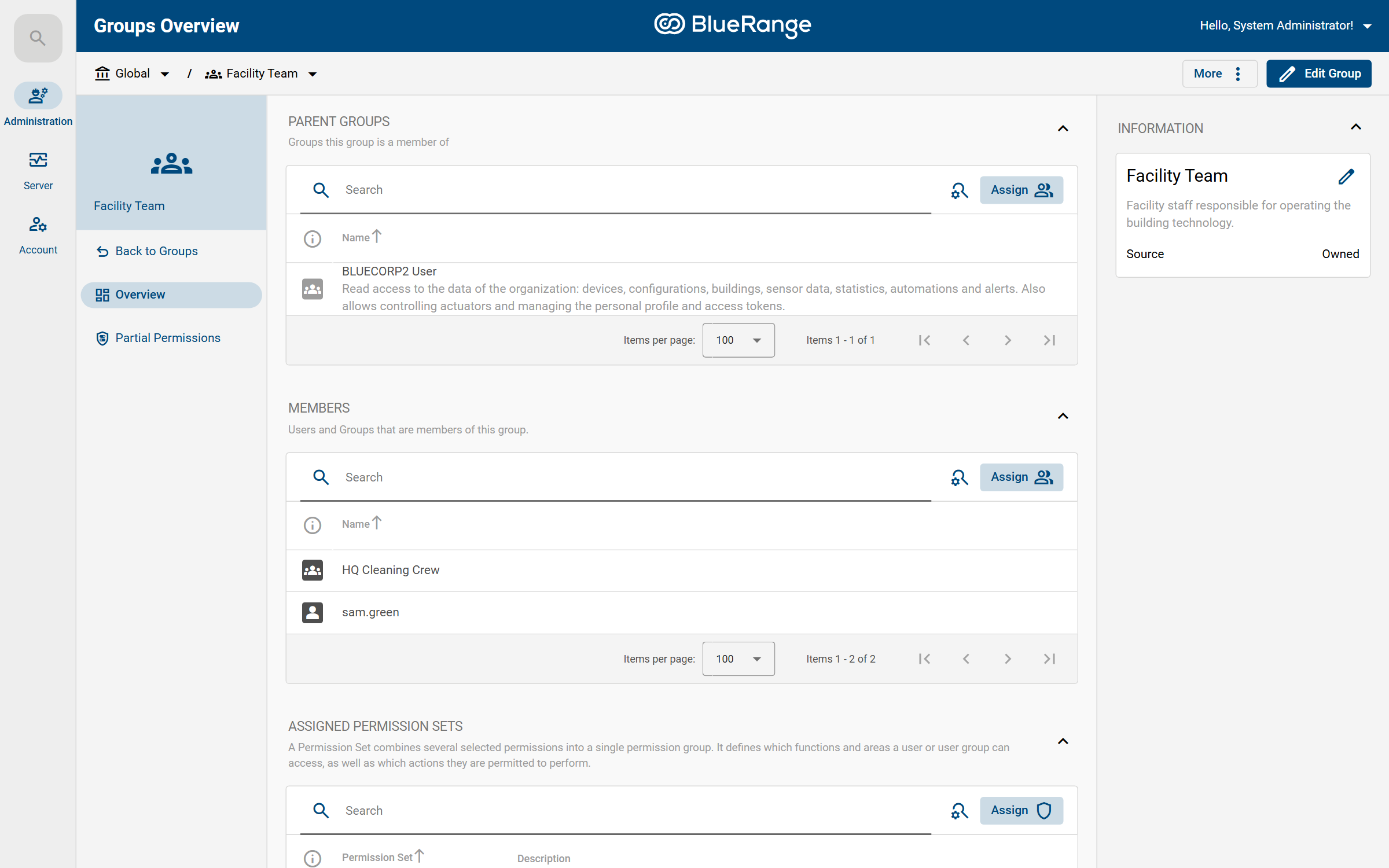
Task: Click the HQ Cleaning Crew group icon
Action: (313, 571)
